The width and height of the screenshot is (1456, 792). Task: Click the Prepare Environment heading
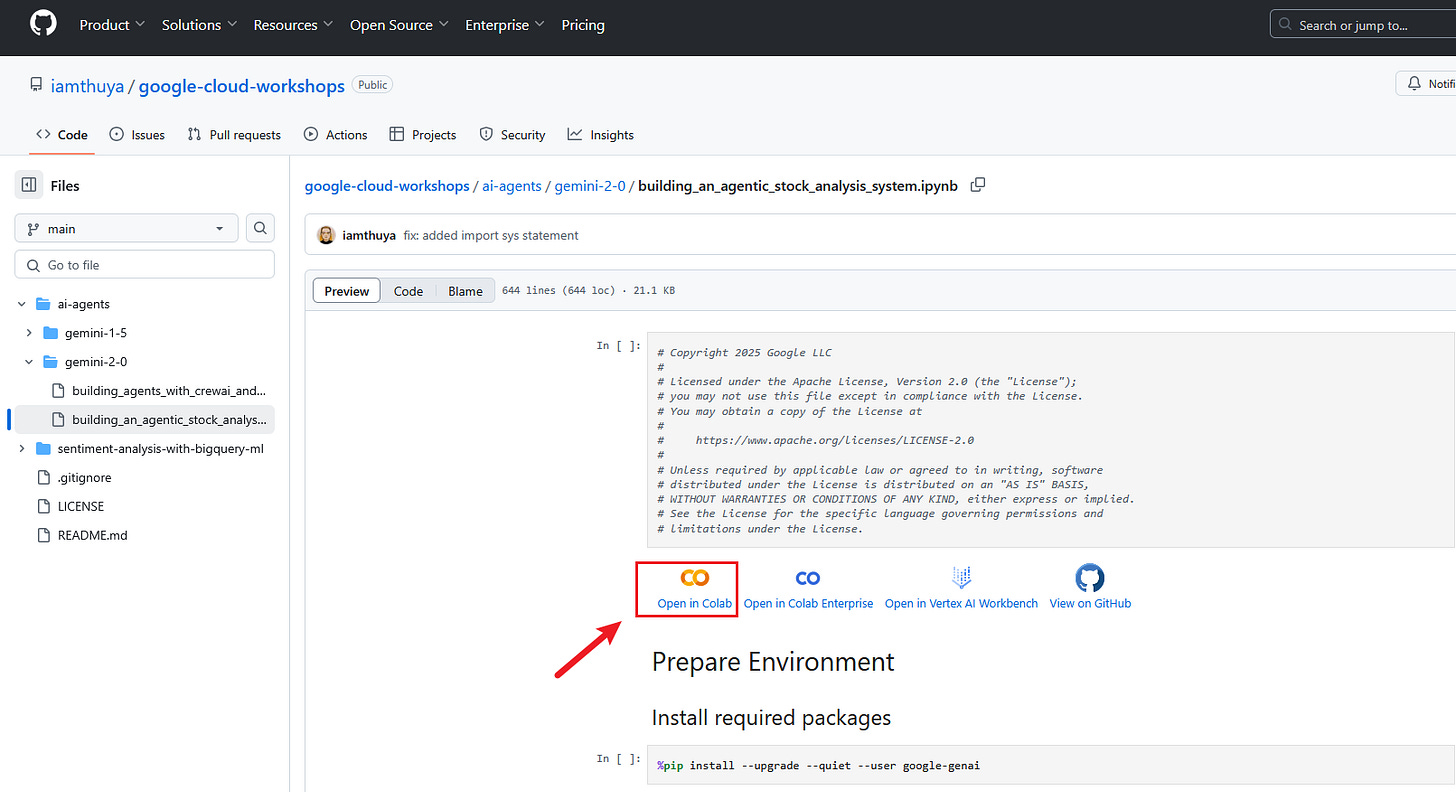[773, 662]
